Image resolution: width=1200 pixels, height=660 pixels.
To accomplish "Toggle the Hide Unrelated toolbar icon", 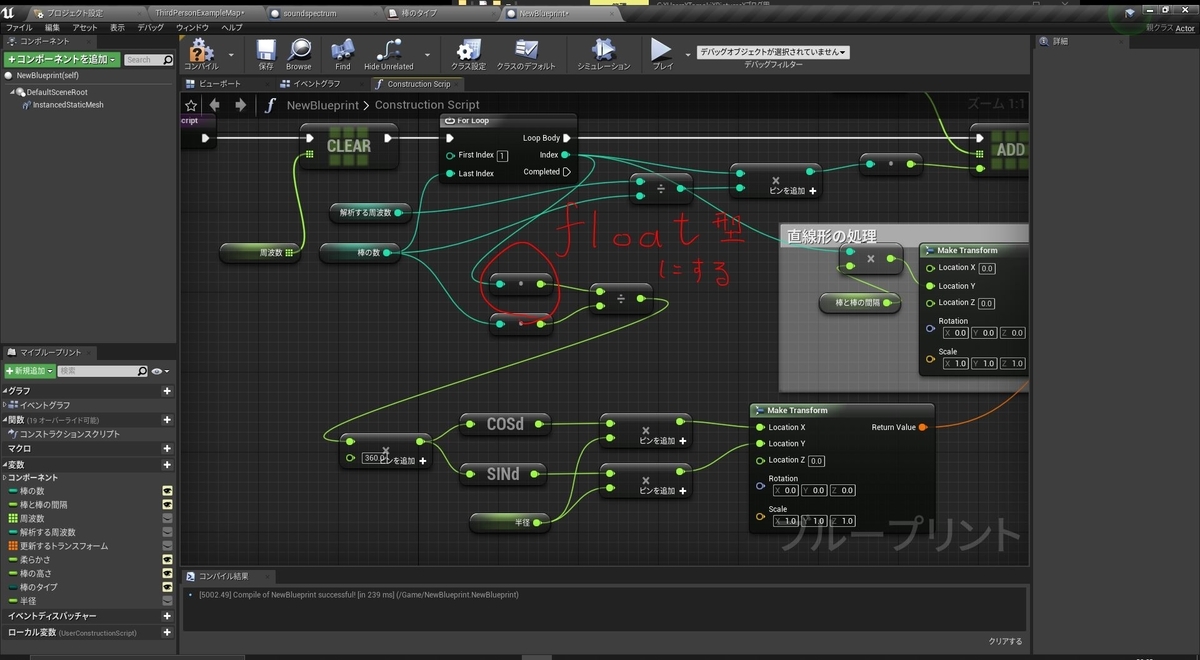I will pos(388,51).
